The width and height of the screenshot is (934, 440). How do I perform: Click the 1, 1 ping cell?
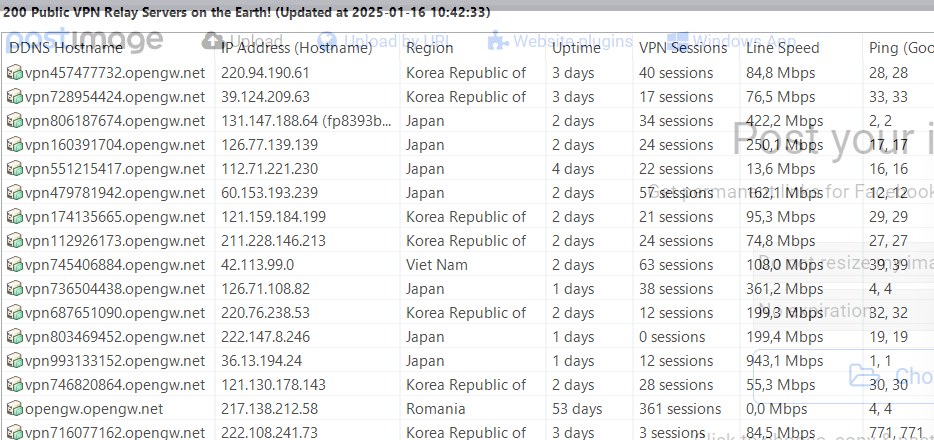coord(880,361)
